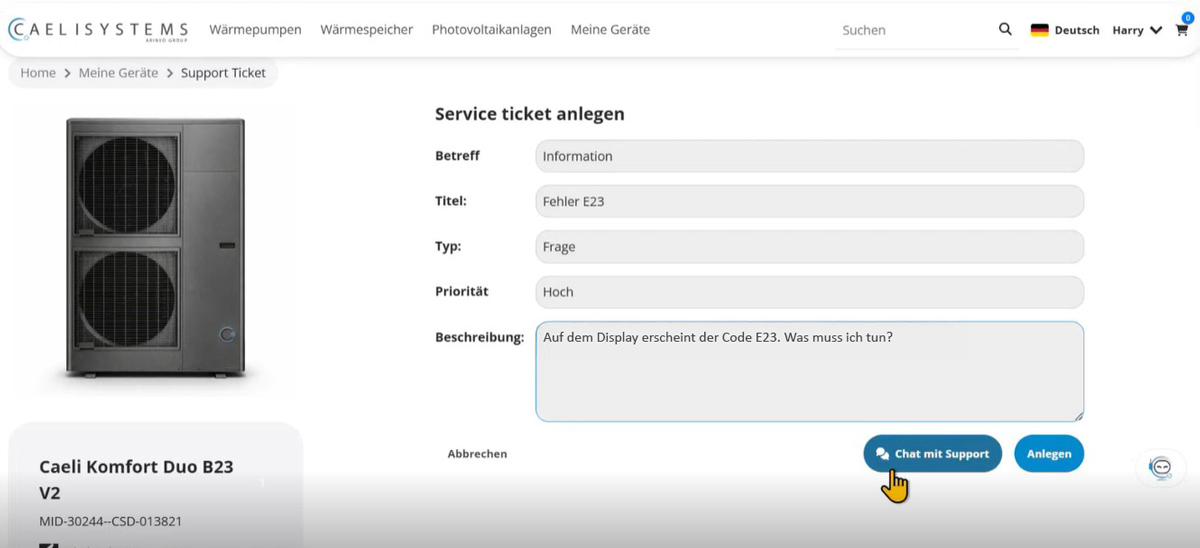Start Chat mit Support

coord(932,453)
